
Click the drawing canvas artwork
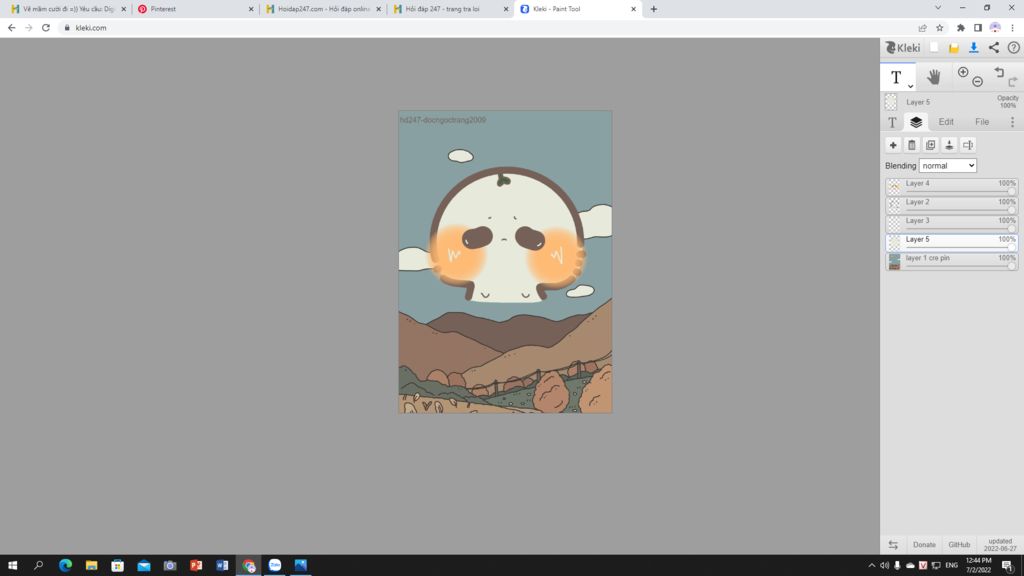click(x=505, y=262)
